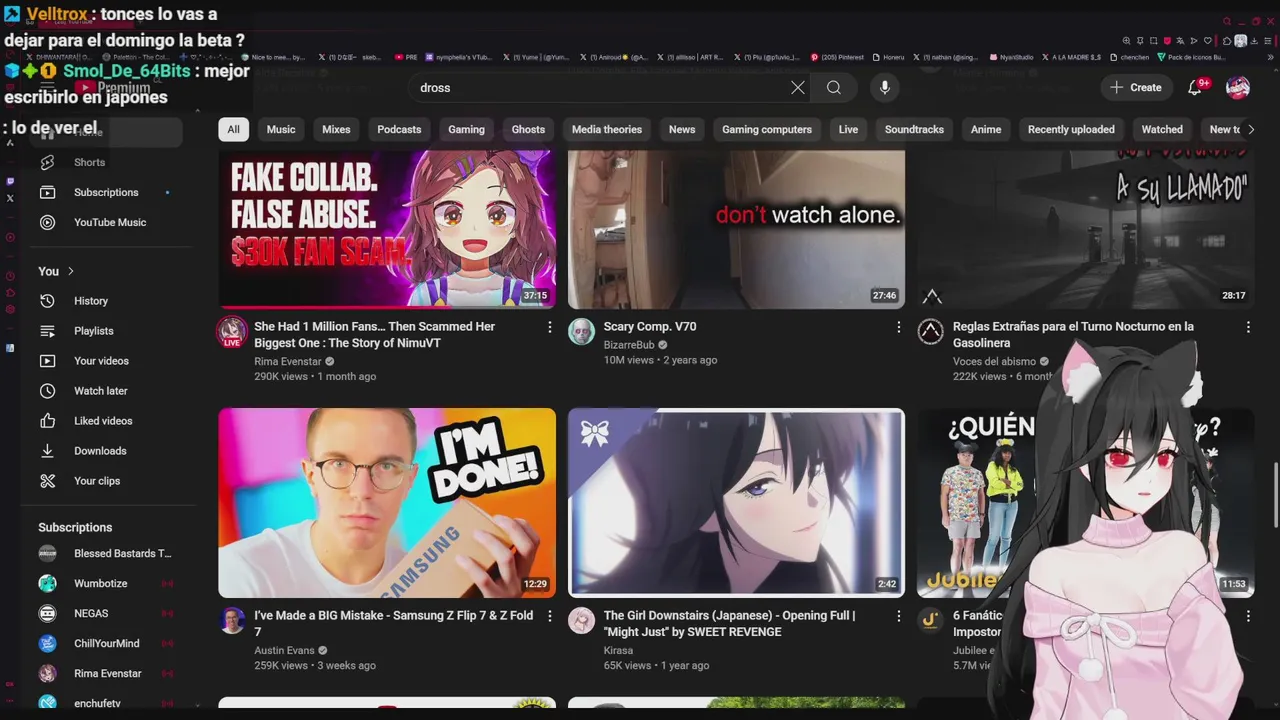Open options menu for Scary Comp. V70
Viewport: 1280px width, 720px height.
(898, 327)
